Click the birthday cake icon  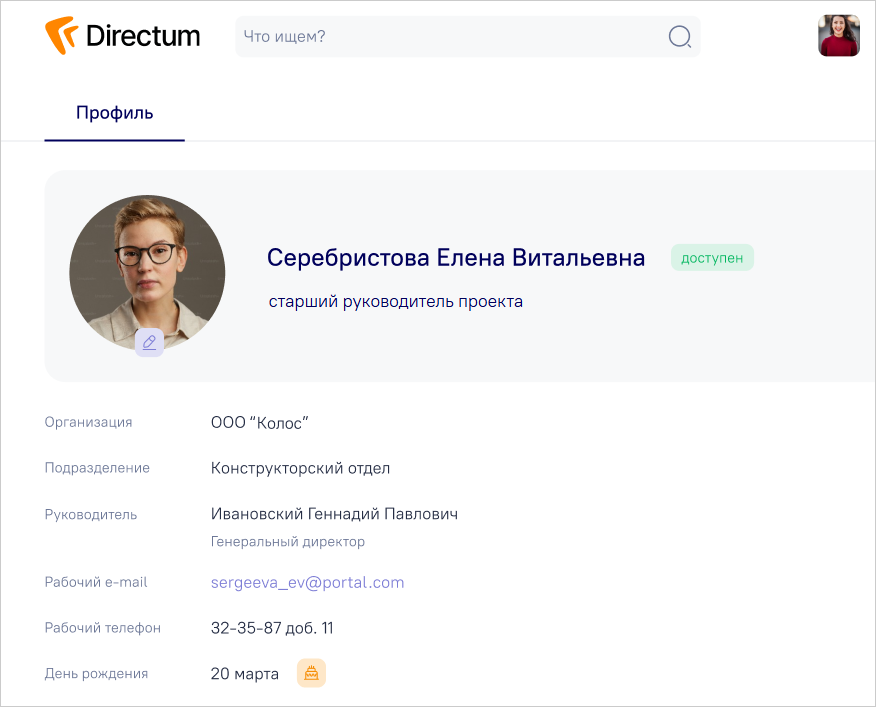311,673
